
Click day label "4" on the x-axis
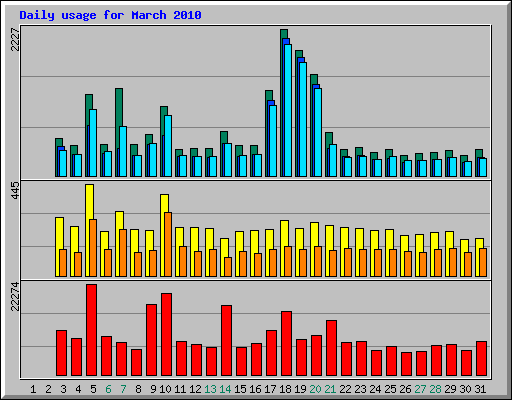coord(78,389)
